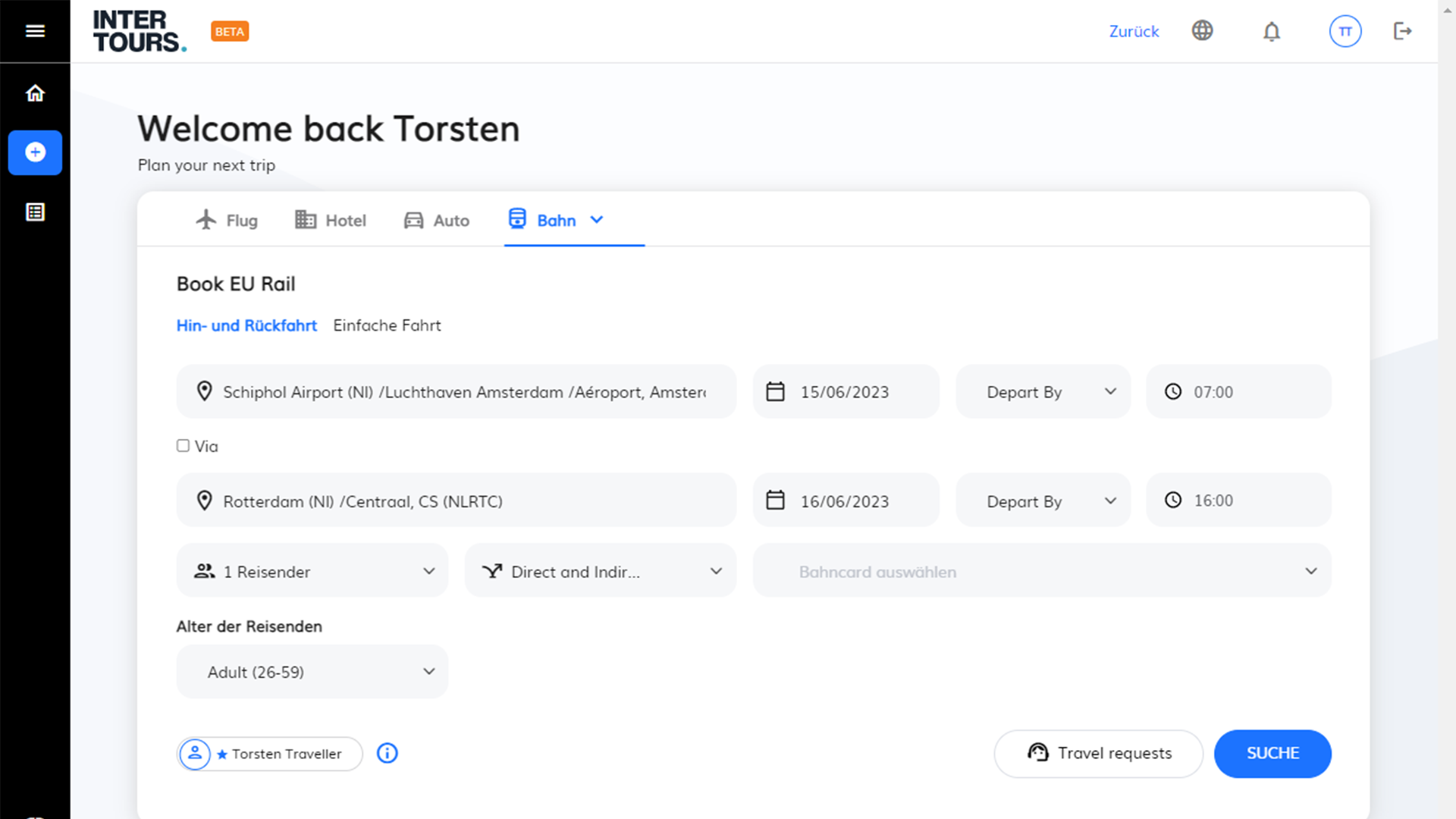Viewport: 1456px width, 819px height.
Task: Open the globe language selector
Action: coord(1202,31)
